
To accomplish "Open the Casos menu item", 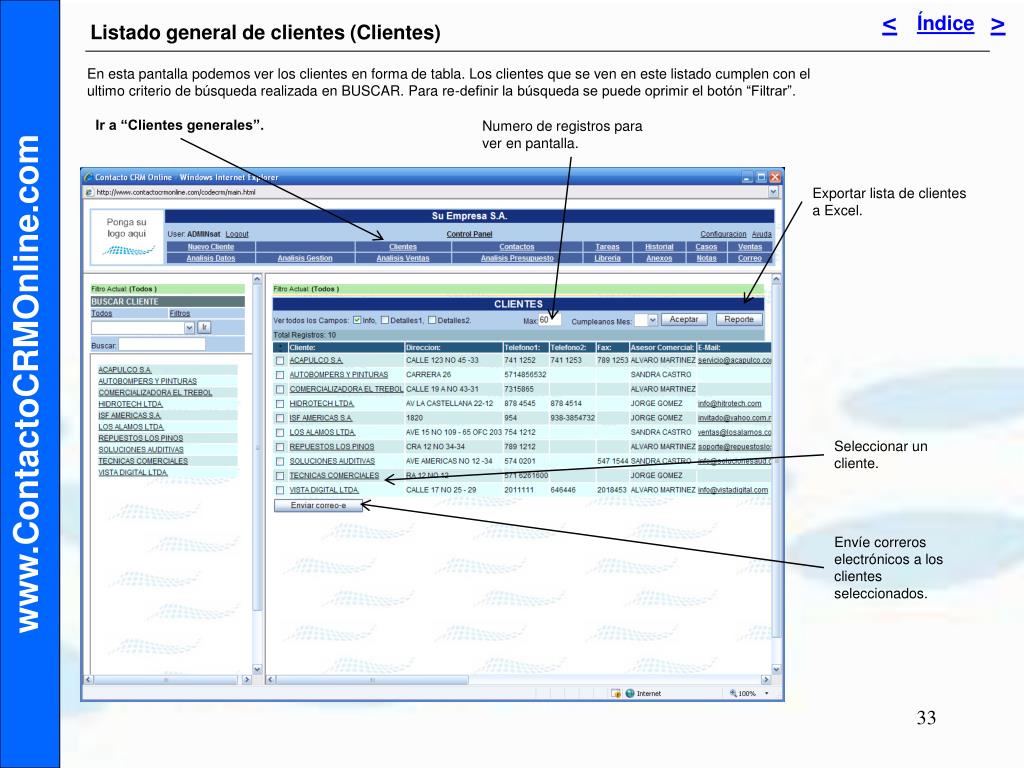I will coord(706,247).
